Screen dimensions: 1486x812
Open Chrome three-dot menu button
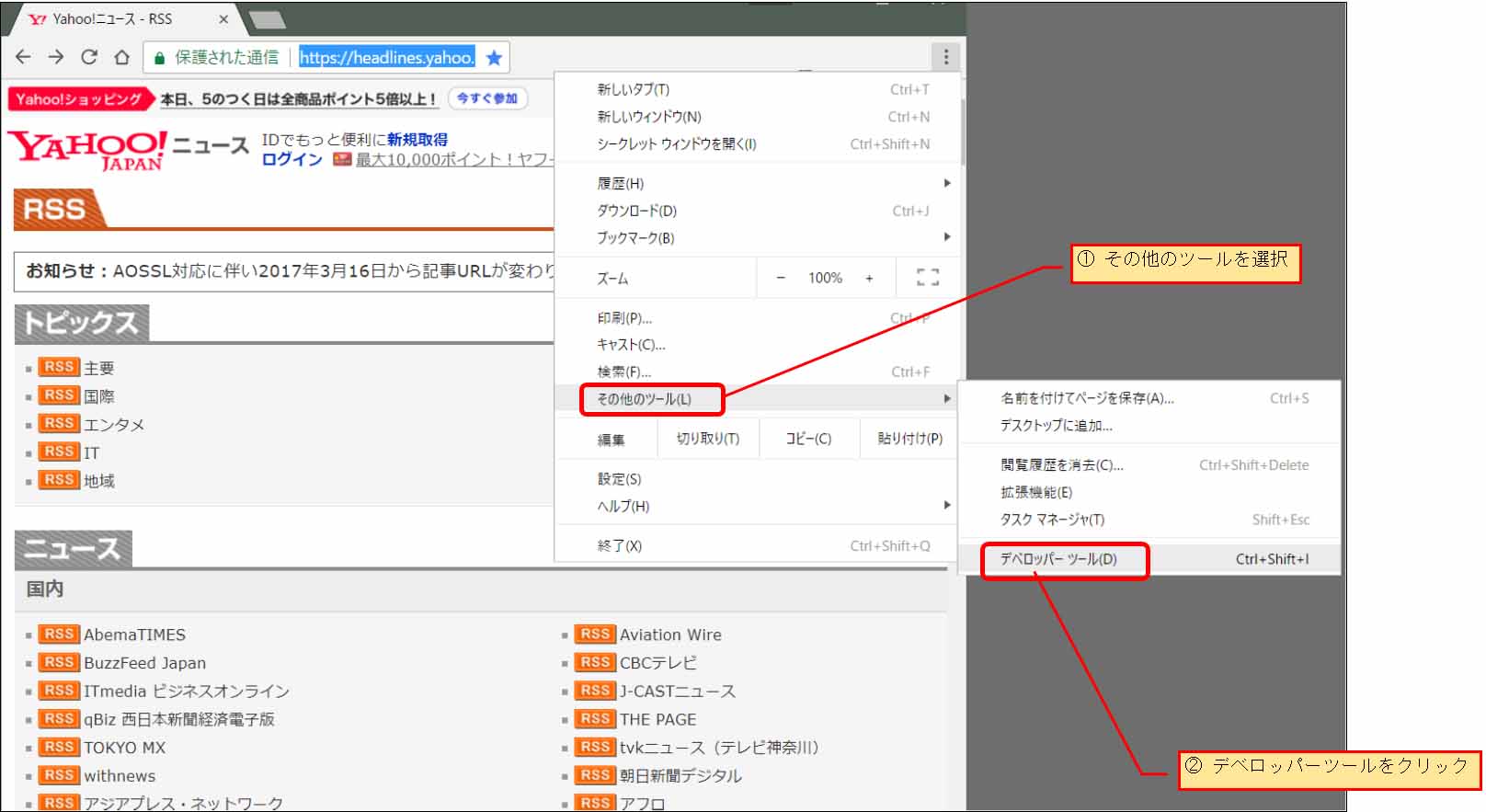click(945, 57)
